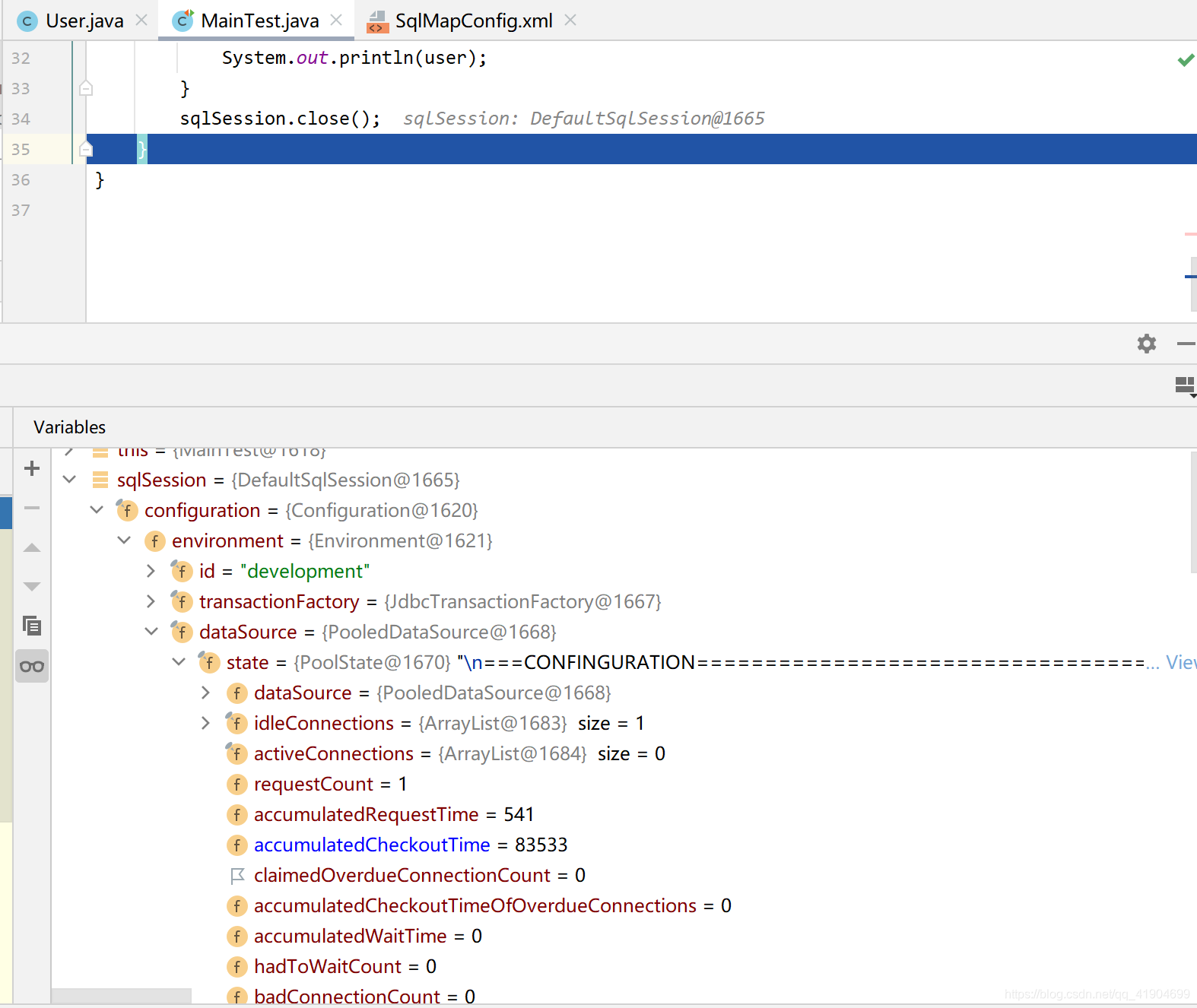
Task: Expand the transactionFactory node
Action: [x=151, y=601]
